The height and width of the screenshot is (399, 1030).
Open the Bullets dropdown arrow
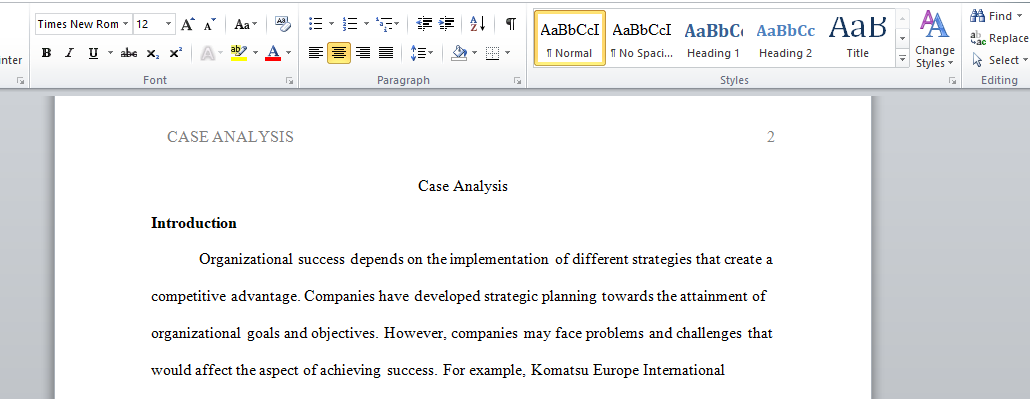(x=332, y=24)
